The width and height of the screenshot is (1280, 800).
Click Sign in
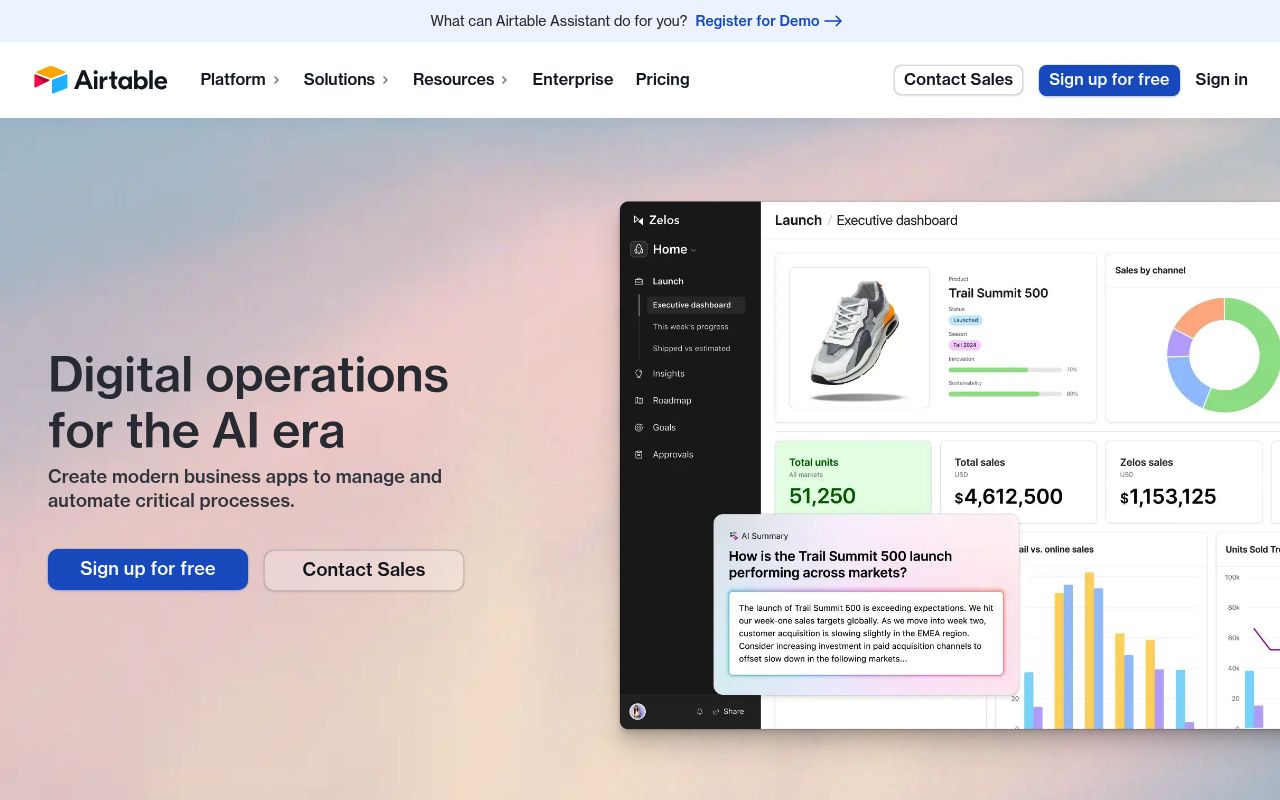1221,80
